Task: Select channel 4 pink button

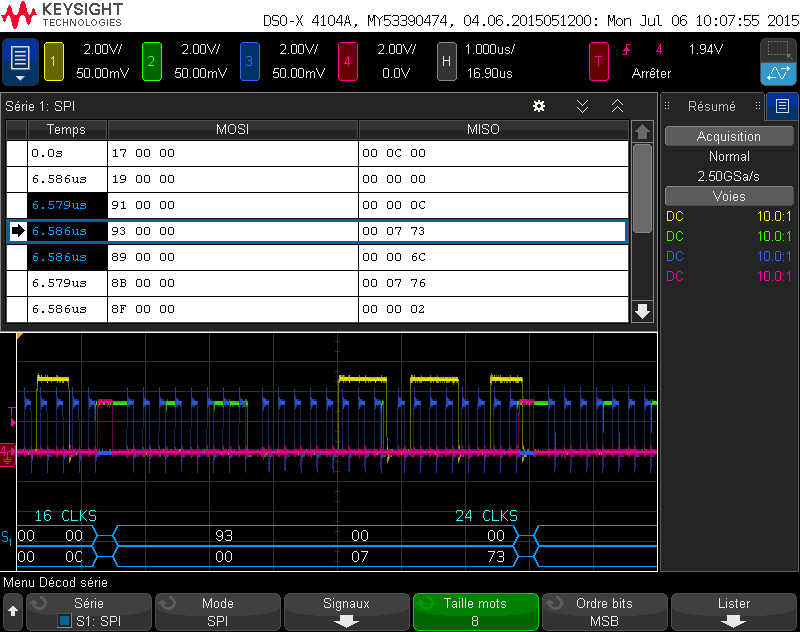Action: (347, 62)
